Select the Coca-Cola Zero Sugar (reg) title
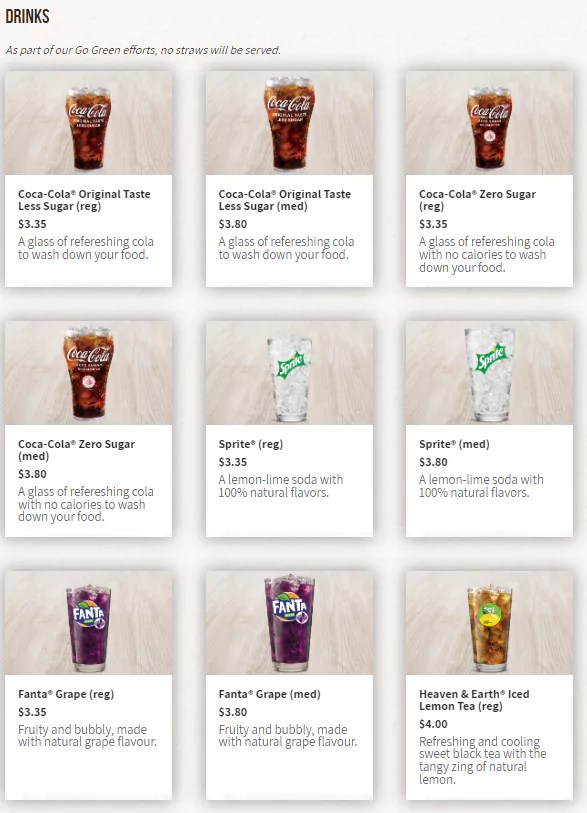 (x=477, y=200)
